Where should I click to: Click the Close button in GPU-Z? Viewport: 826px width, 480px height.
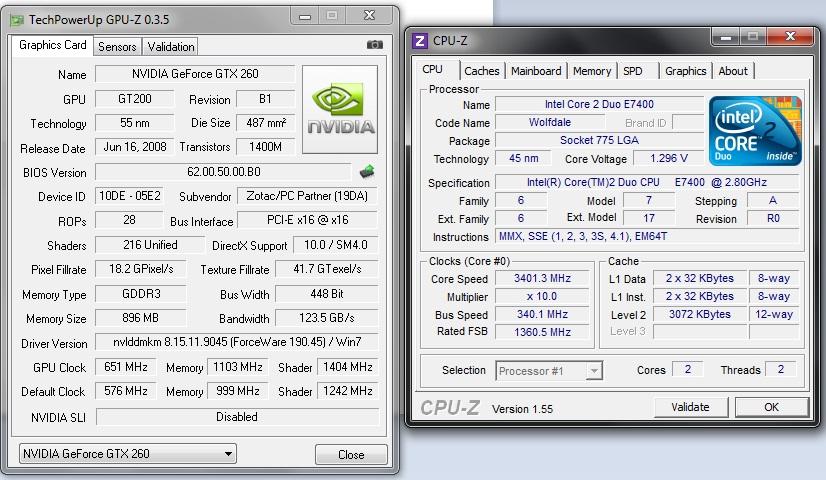pyautogui.click(x=351, y=455)
